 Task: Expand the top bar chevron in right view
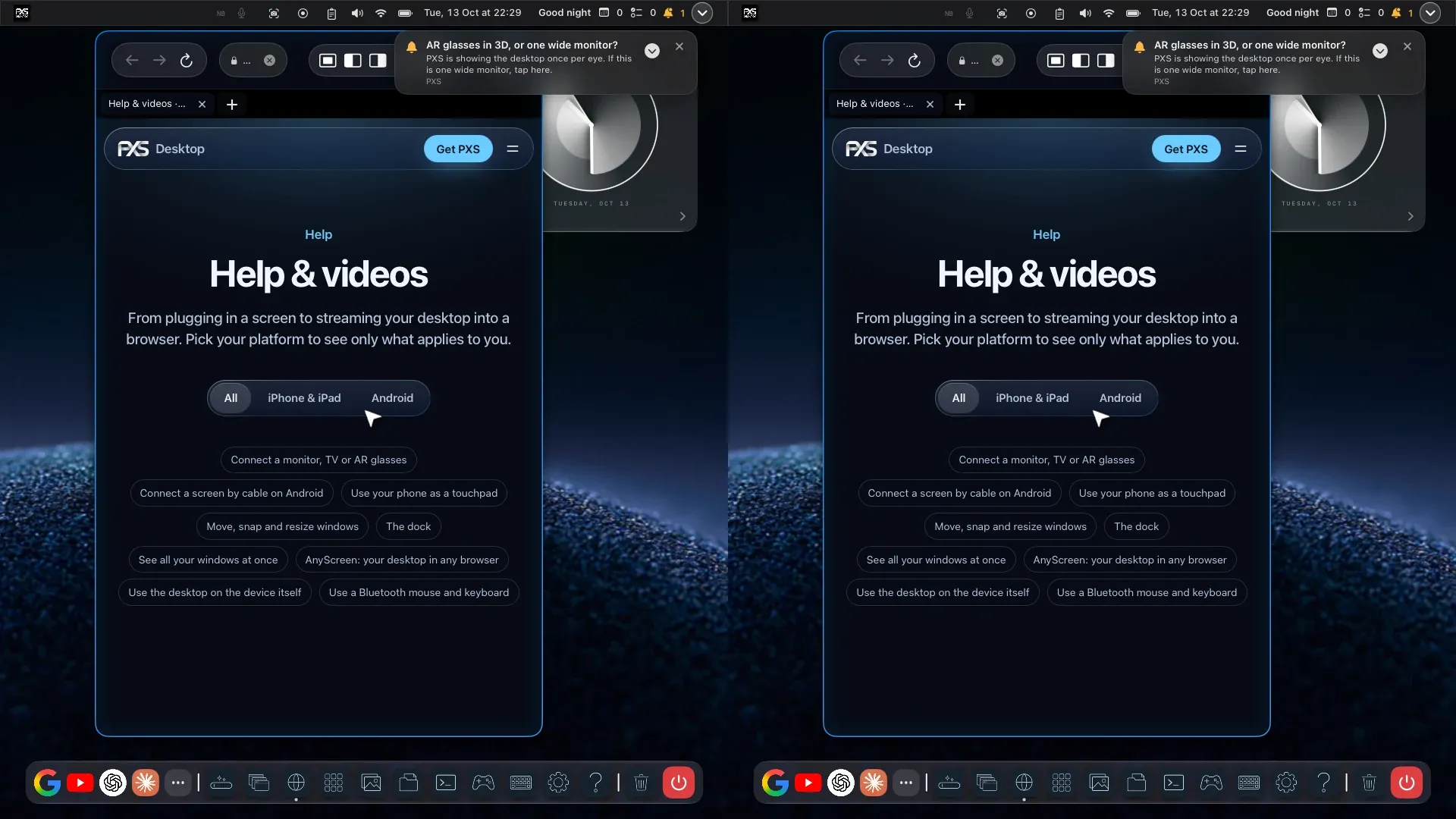coord(1430,13)
